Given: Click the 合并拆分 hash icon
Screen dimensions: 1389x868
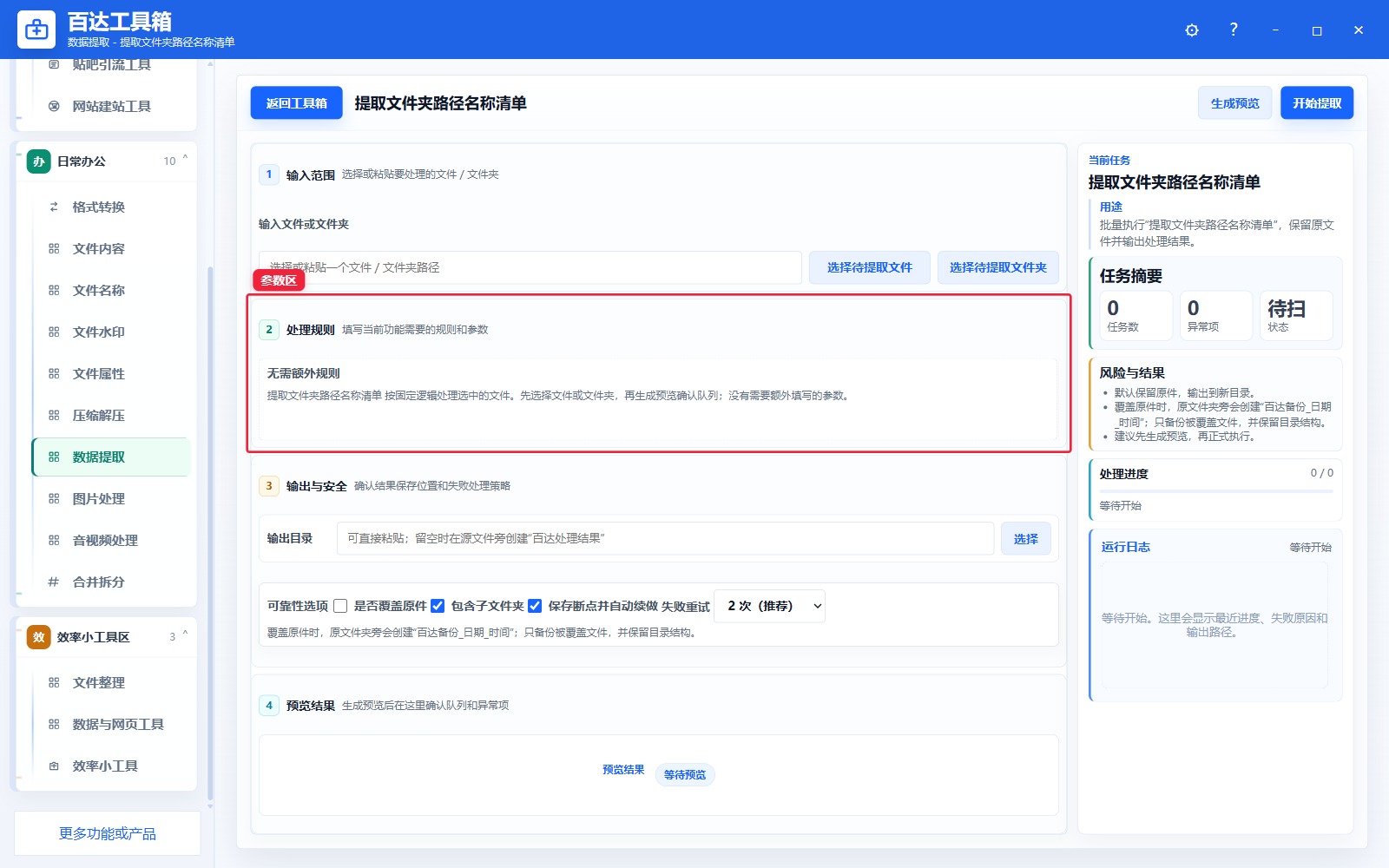Looking at the screenshot, I should [x=54, y=582].
